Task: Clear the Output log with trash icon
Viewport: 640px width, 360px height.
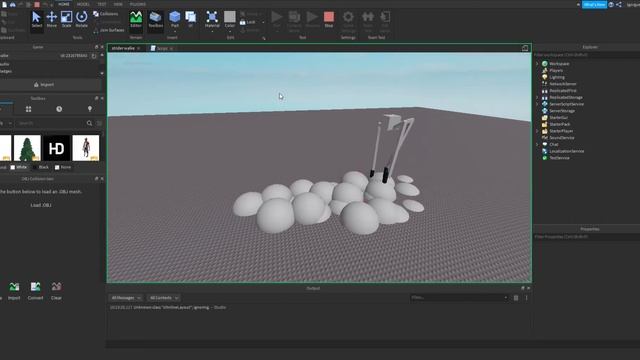Action: pyautogui.click(x=516, y=298)
